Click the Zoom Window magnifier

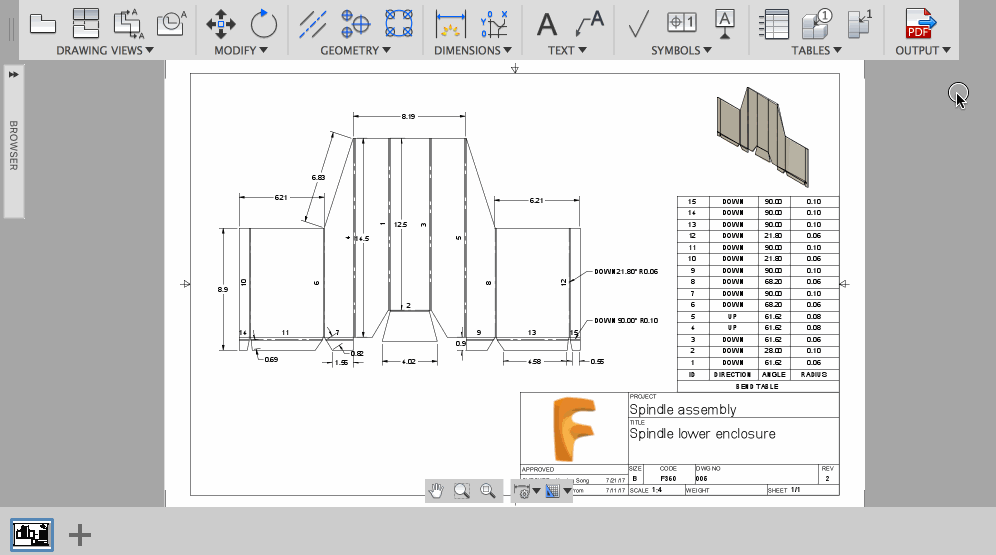[x=462, y=490]
